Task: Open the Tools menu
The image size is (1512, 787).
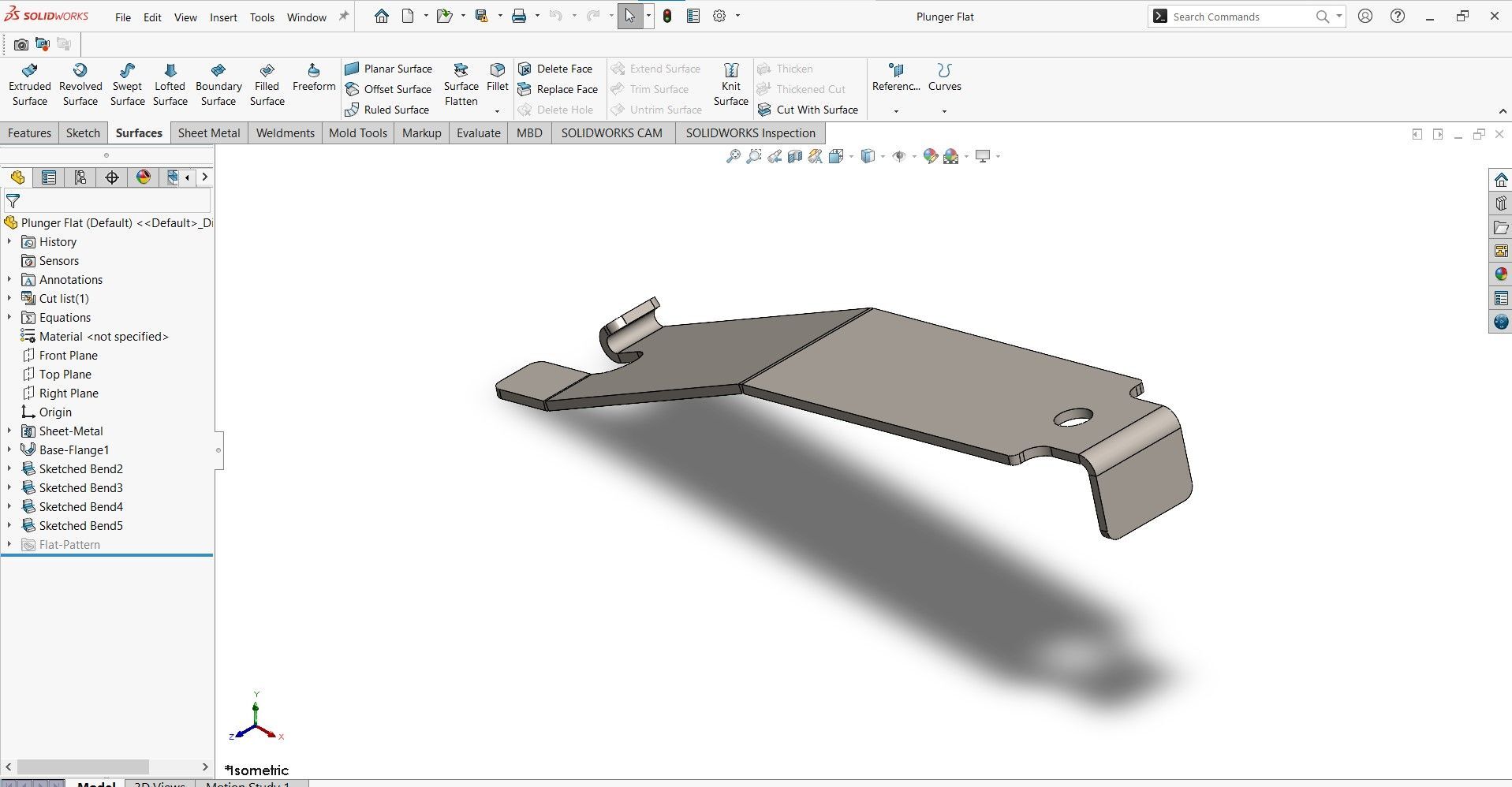Action: pyautogui.click(x=262, y=17)
